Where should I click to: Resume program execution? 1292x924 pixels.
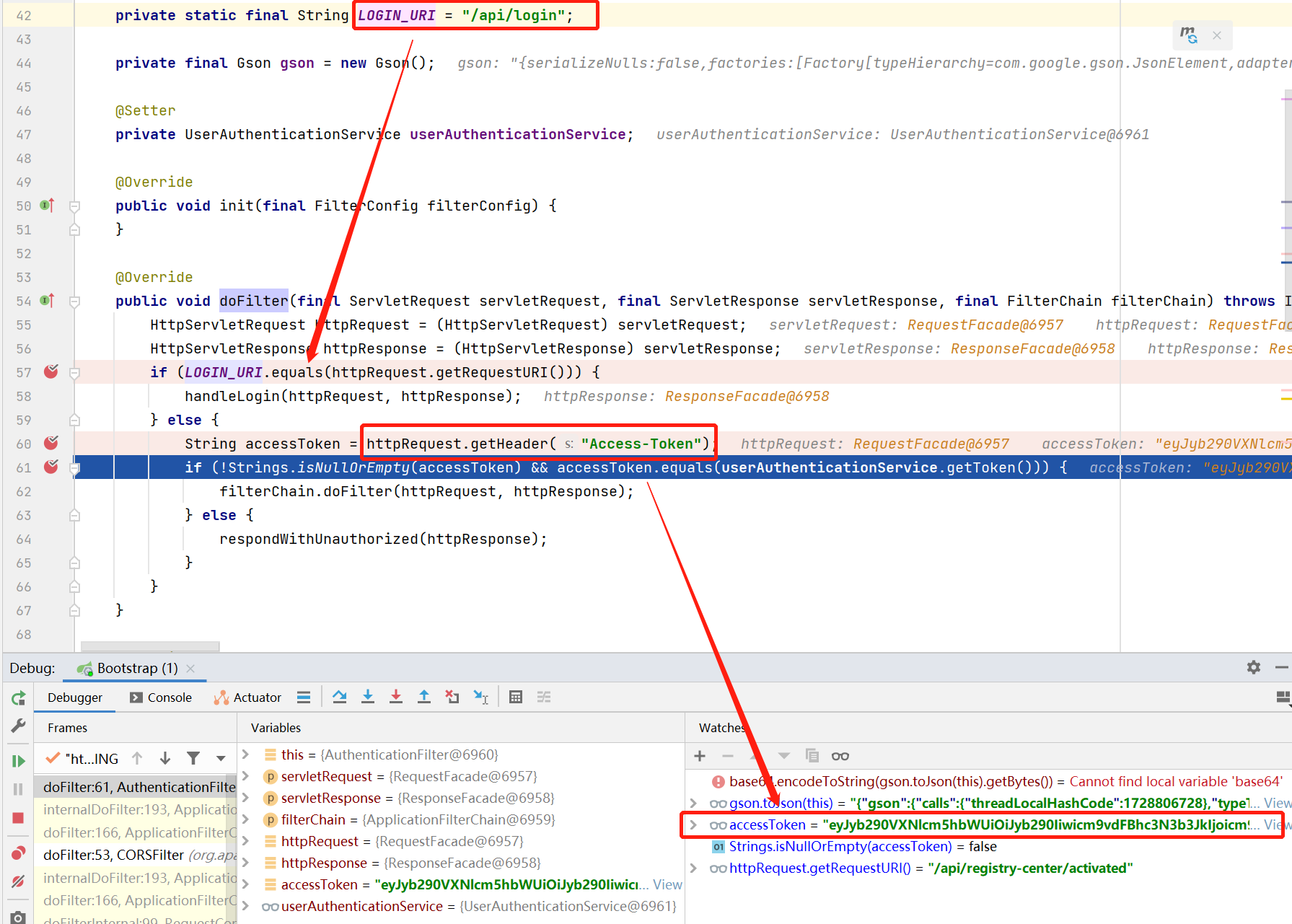pos(18,761)
